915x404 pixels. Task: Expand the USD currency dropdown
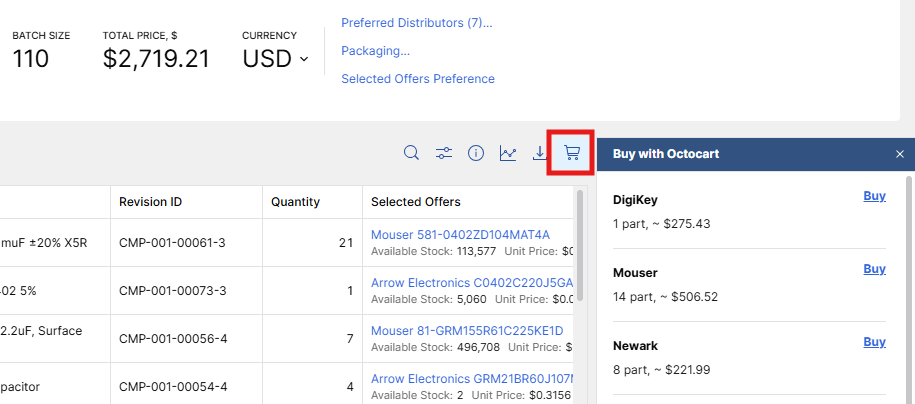(276, 59)
